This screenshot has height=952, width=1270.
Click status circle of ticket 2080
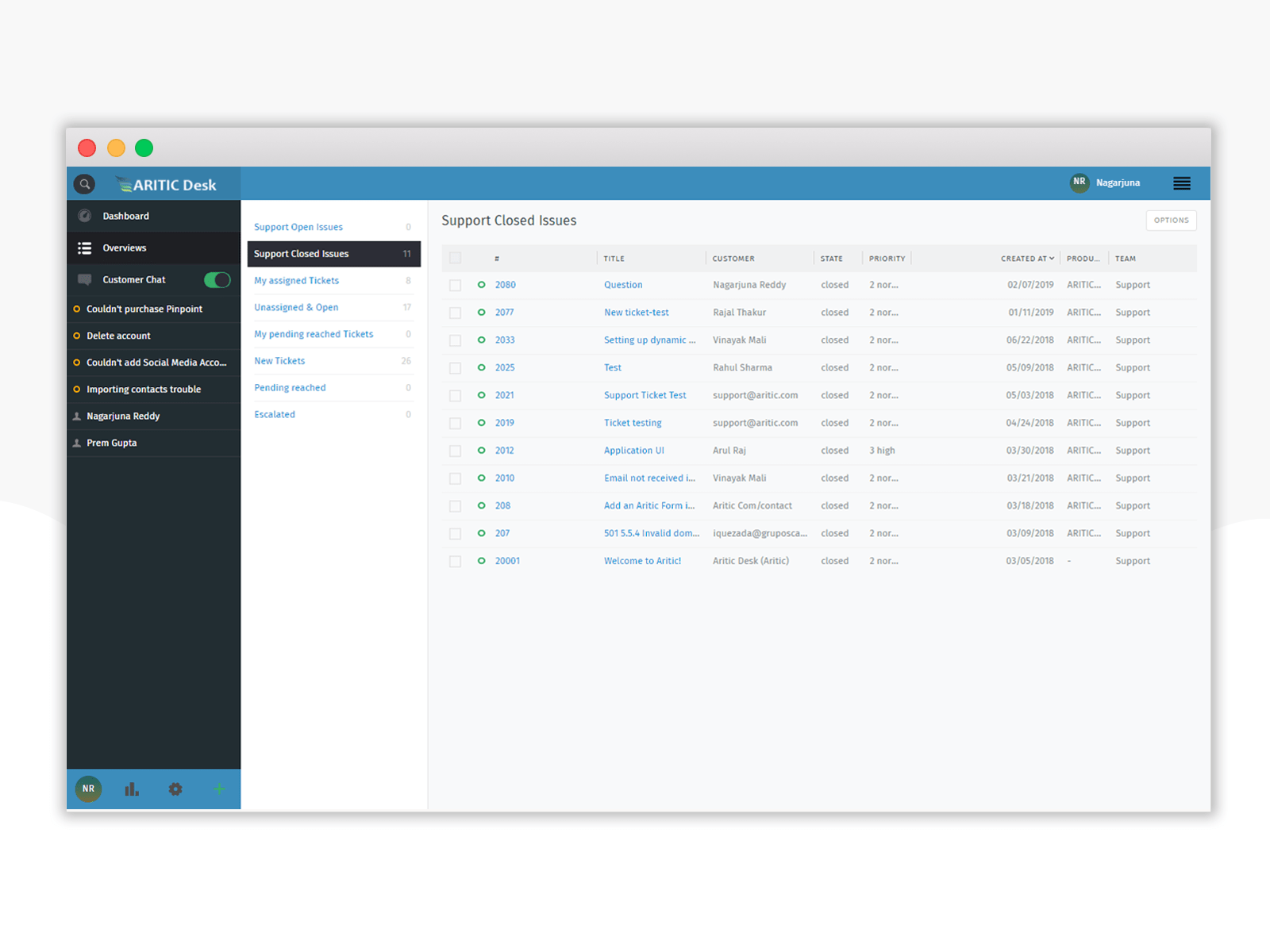coord(481,285)
